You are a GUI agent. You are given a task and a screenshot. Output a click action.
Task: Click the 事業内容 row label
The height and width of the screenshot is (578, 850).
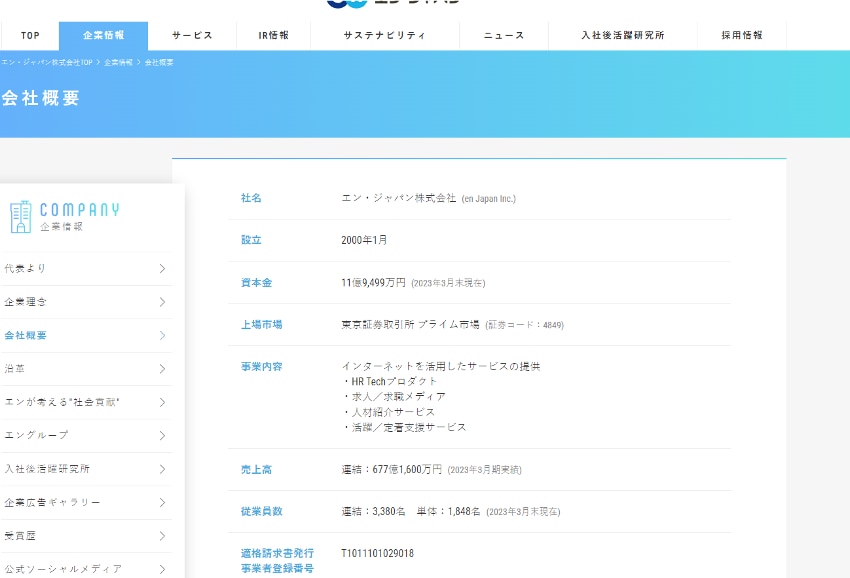pyautogui.click(x=261, y=367)
